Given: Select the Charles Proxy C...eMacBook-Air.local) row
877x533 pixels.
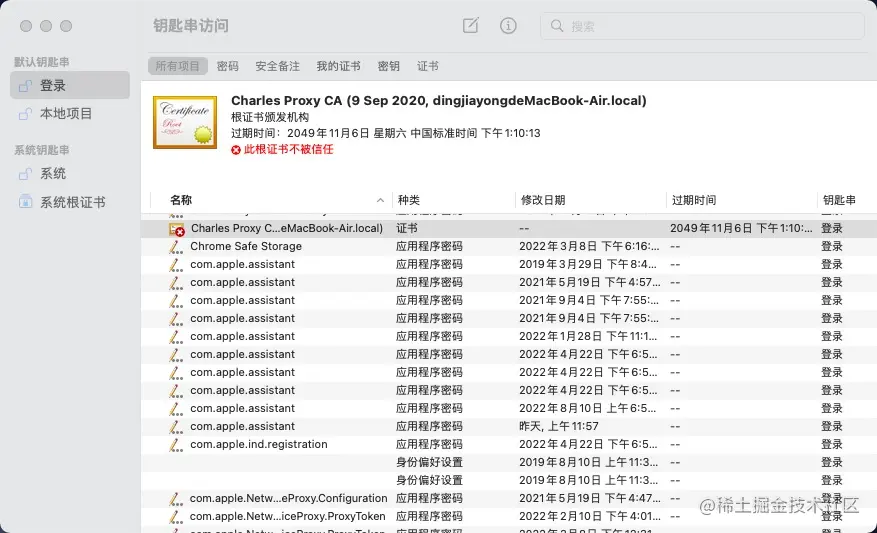Looking at the screenshot, I should point(508,228).
